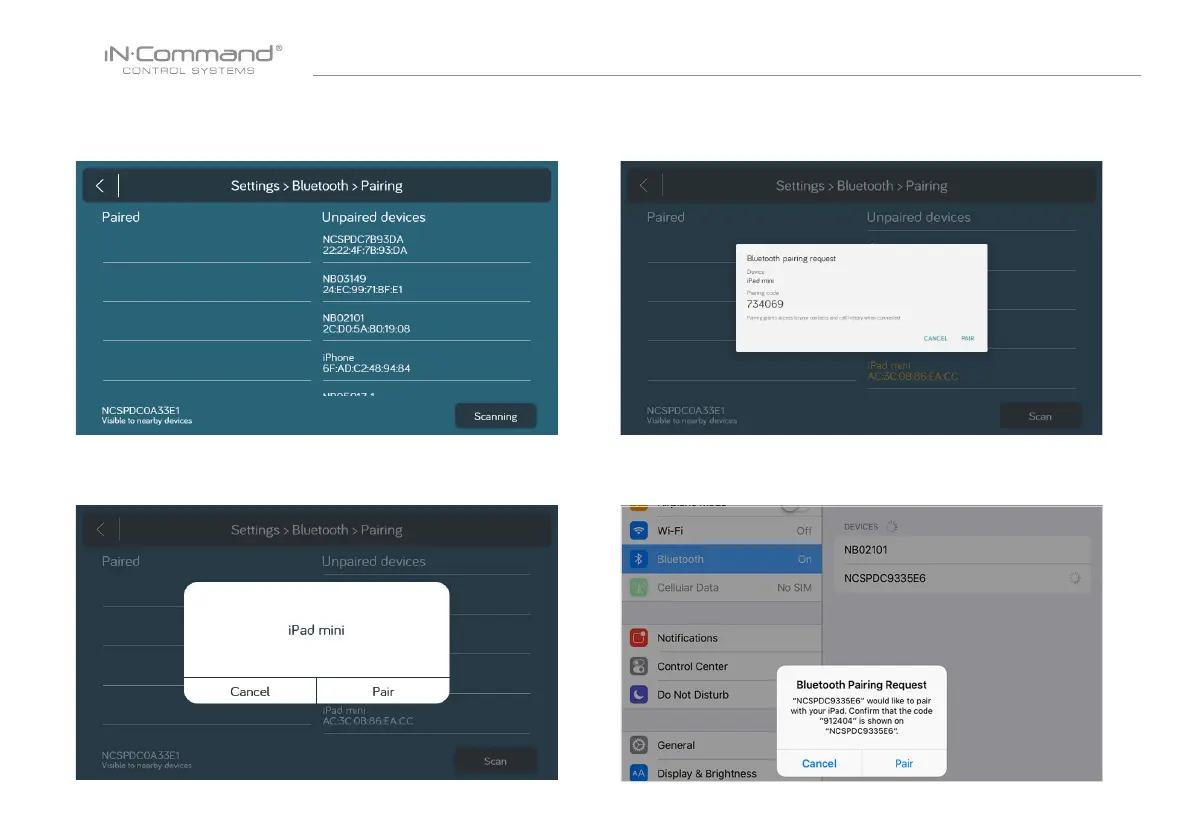Tap the Display & Brightness AA icon
The height and width of the screenshot is (839, 1191).
click(x=639, y=773)
